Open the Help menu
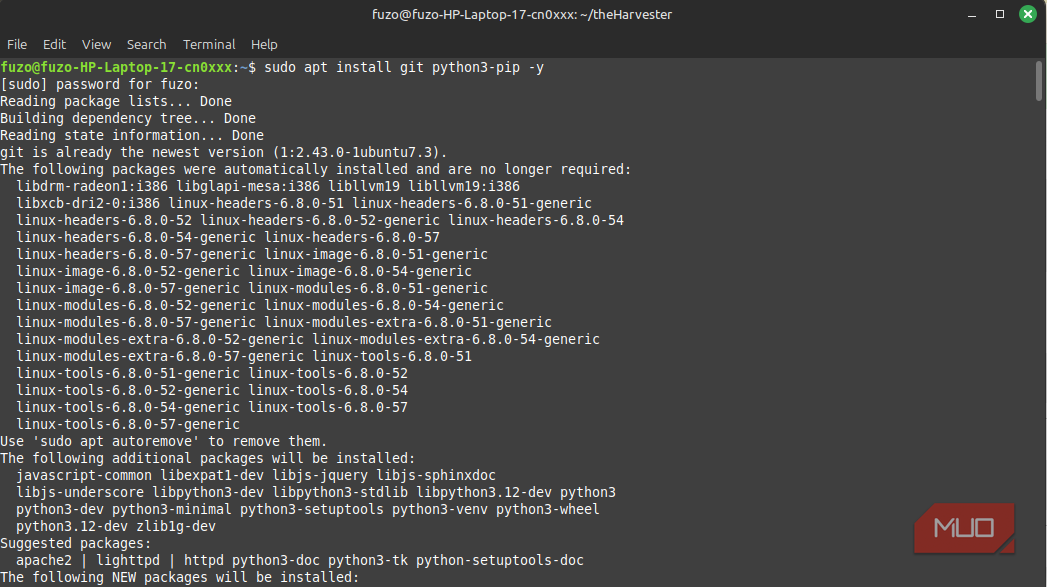 [264, 44]
